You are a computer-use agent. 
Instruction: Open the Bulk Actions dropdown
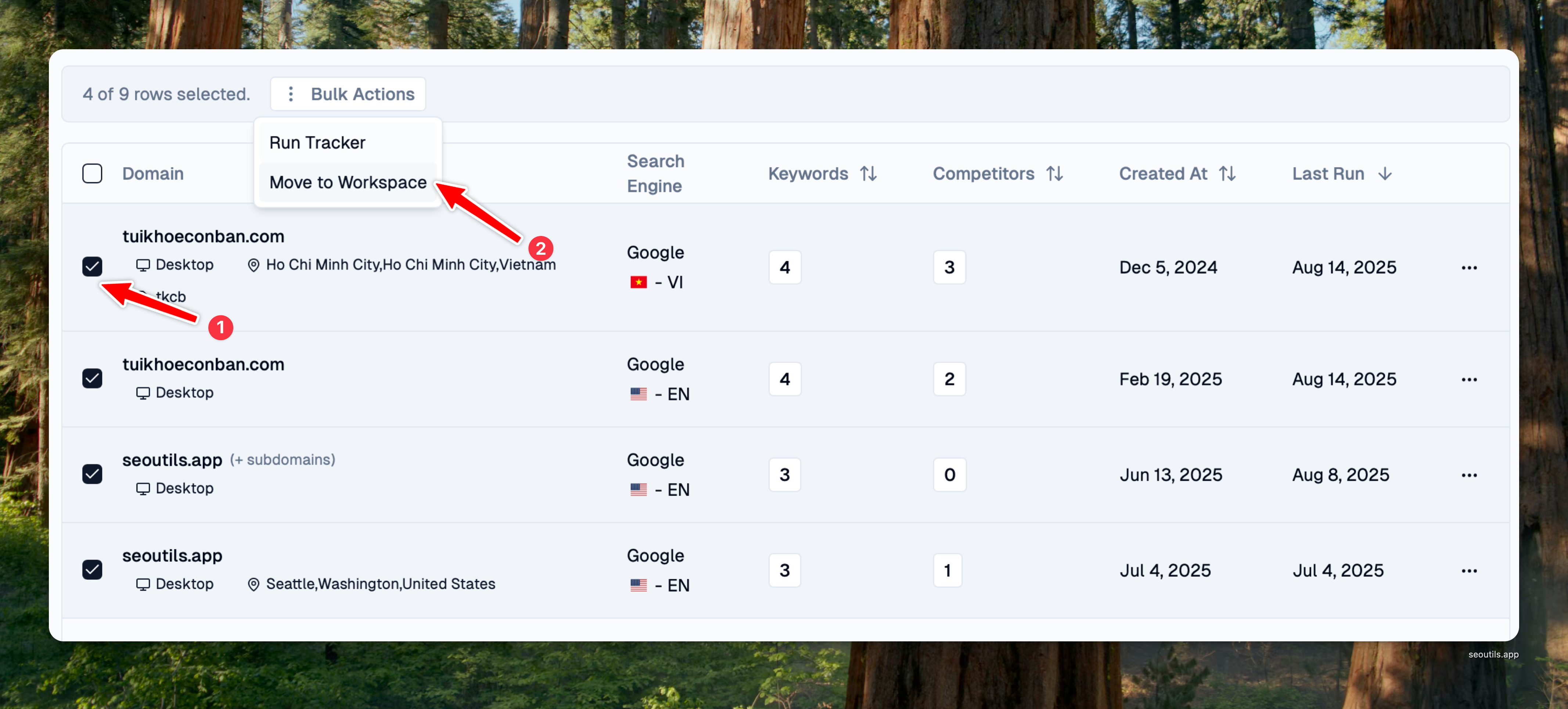(x=348, y=94)
